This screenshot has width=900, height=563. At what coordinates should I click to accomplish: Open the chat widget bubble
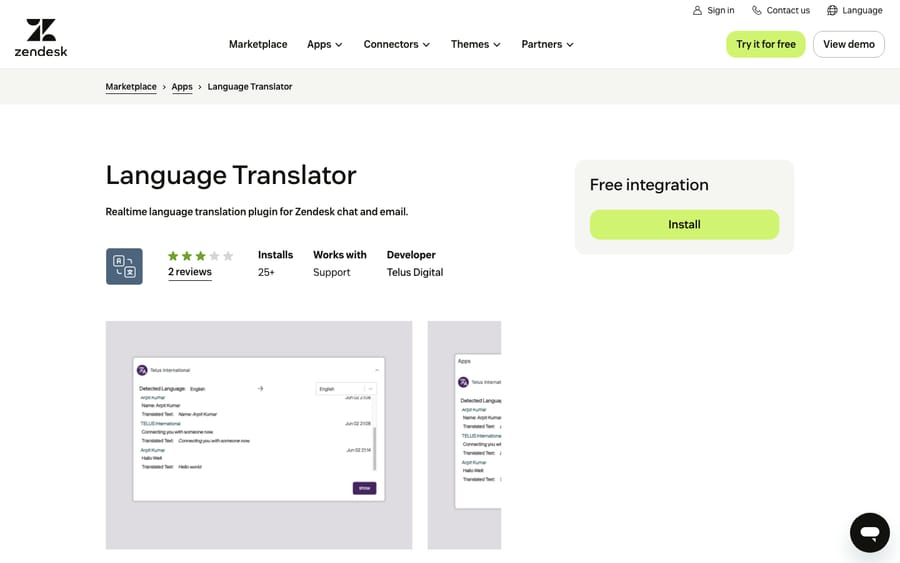[870, 532]
